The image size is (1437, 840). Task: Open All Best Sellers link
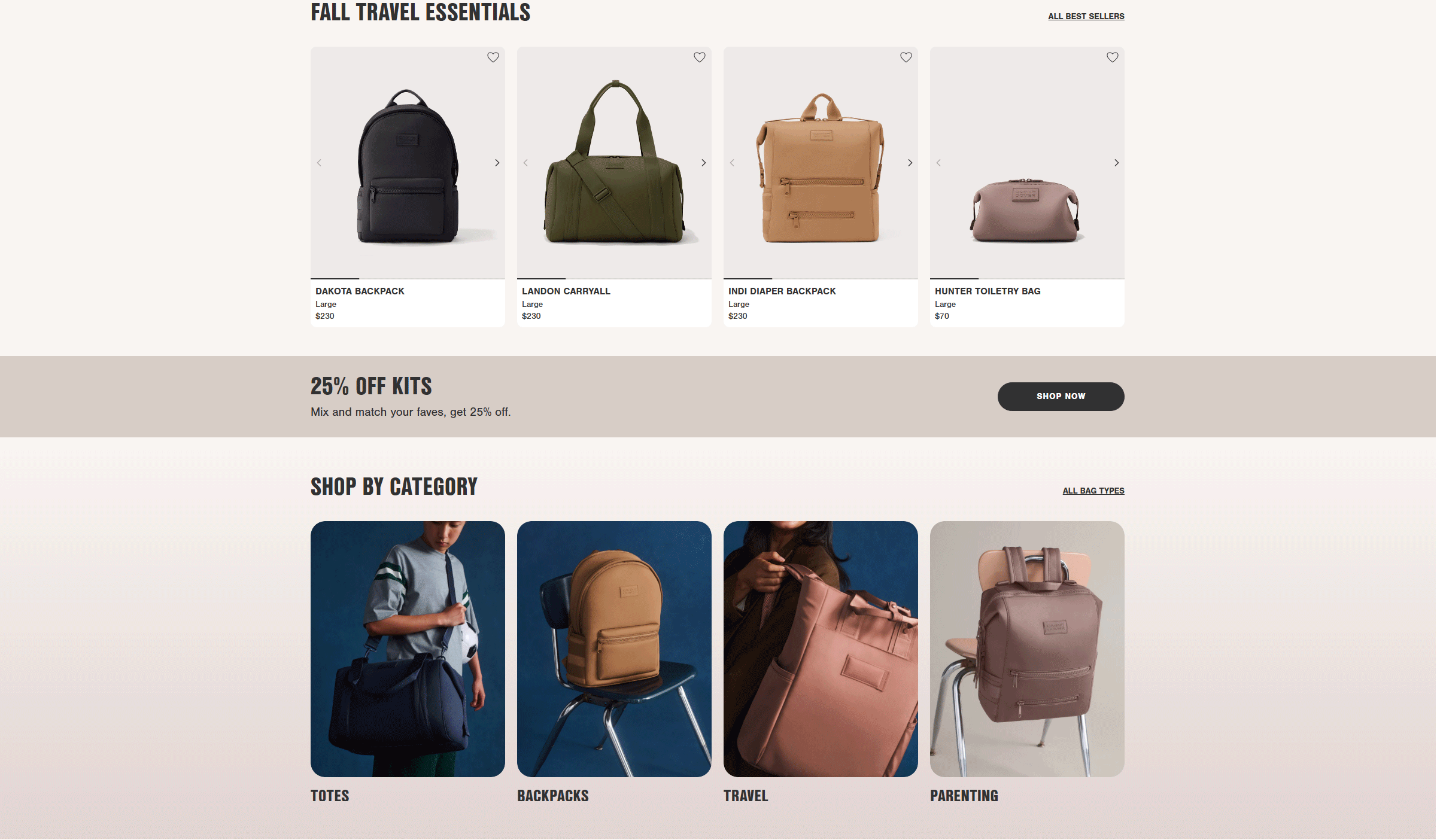1086,16
